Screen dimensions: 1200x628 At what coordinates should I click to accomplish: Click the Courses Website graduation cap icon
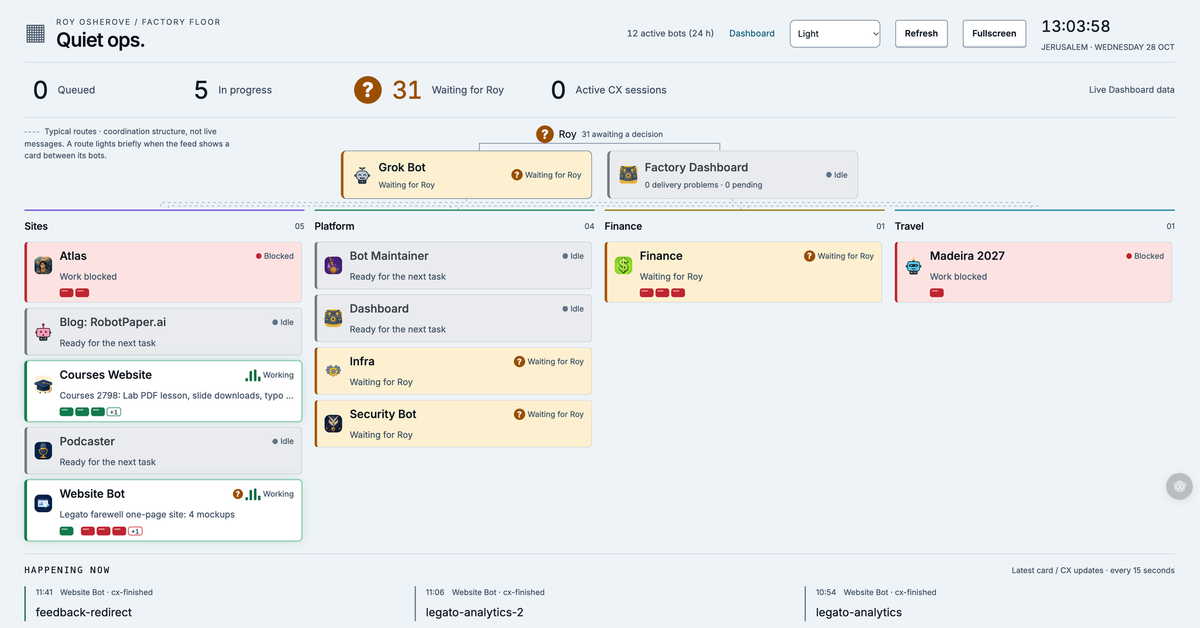pyautogui.click(x=43, y=385)
